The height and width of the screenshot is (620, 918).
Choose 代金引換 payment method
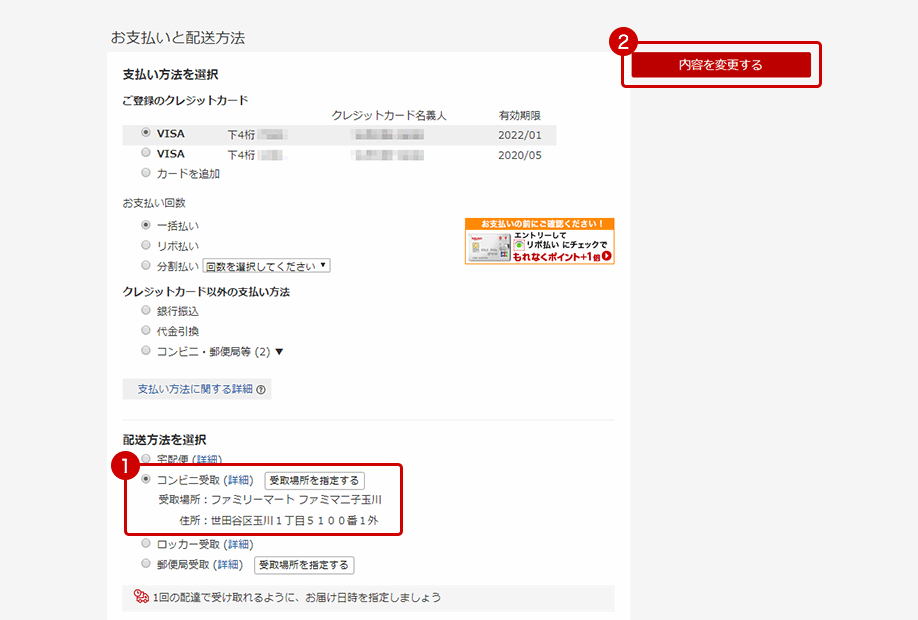click(146, 331)
